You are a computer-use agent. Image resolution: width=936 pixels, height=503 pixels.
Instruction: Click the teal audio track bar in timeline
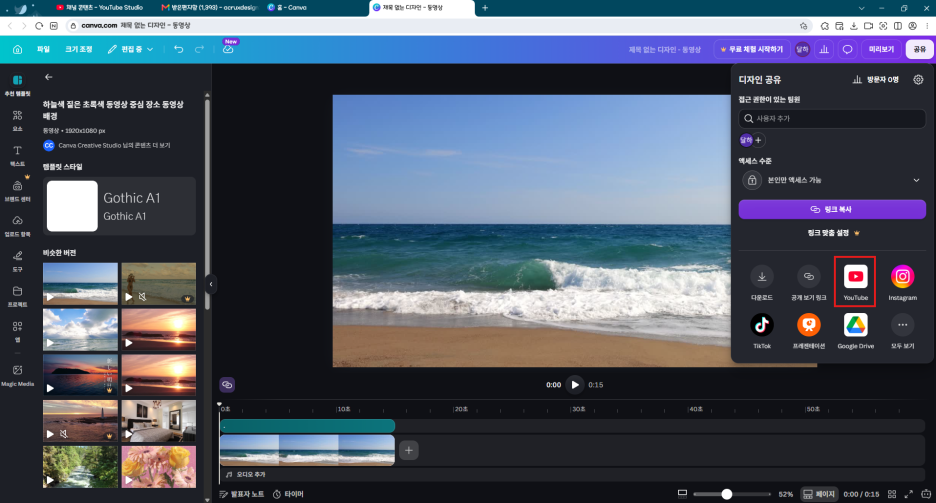tap(307, 426)
